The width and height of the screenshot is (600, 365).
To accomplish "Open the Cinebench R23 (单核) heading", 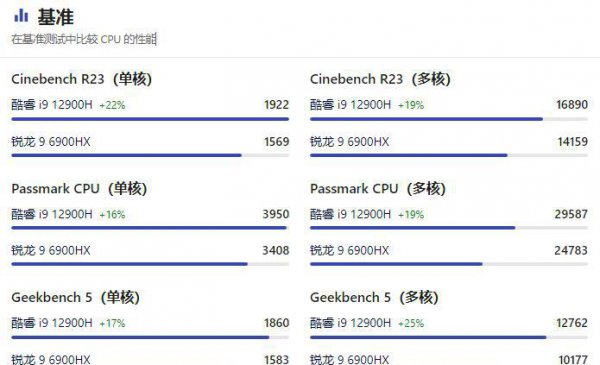I will tap(82, 79).
